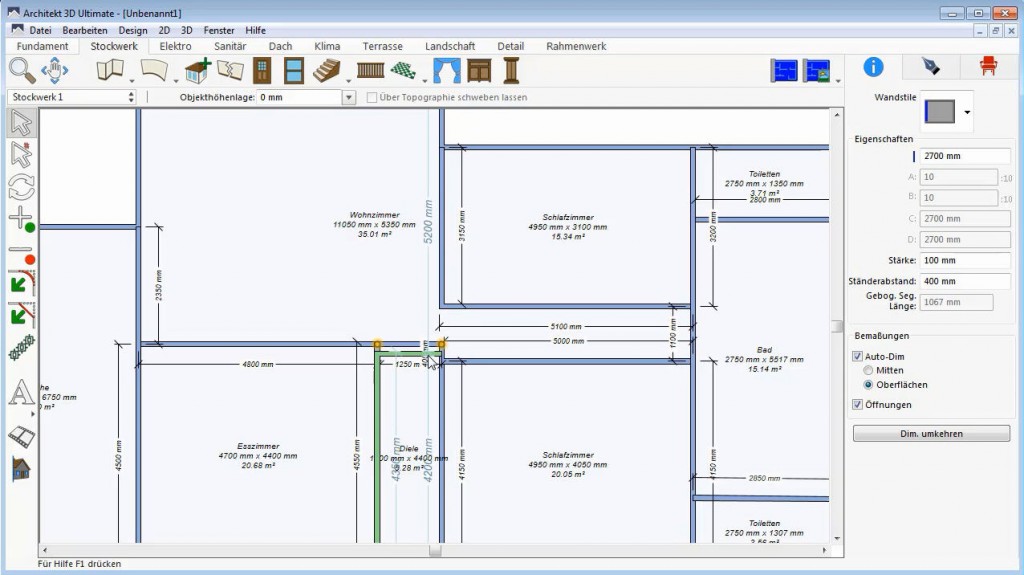Choose the door tool

262,70
